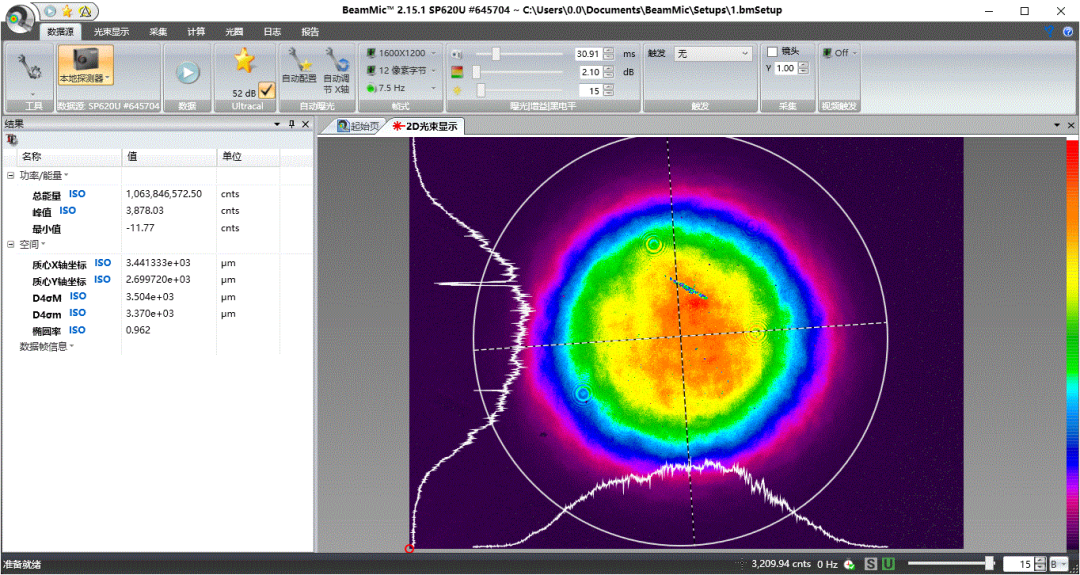The width and height of the screenshot is (1080, 575).
Task: Click the exposure camera icon beside slider
Action: coord(457,54)
